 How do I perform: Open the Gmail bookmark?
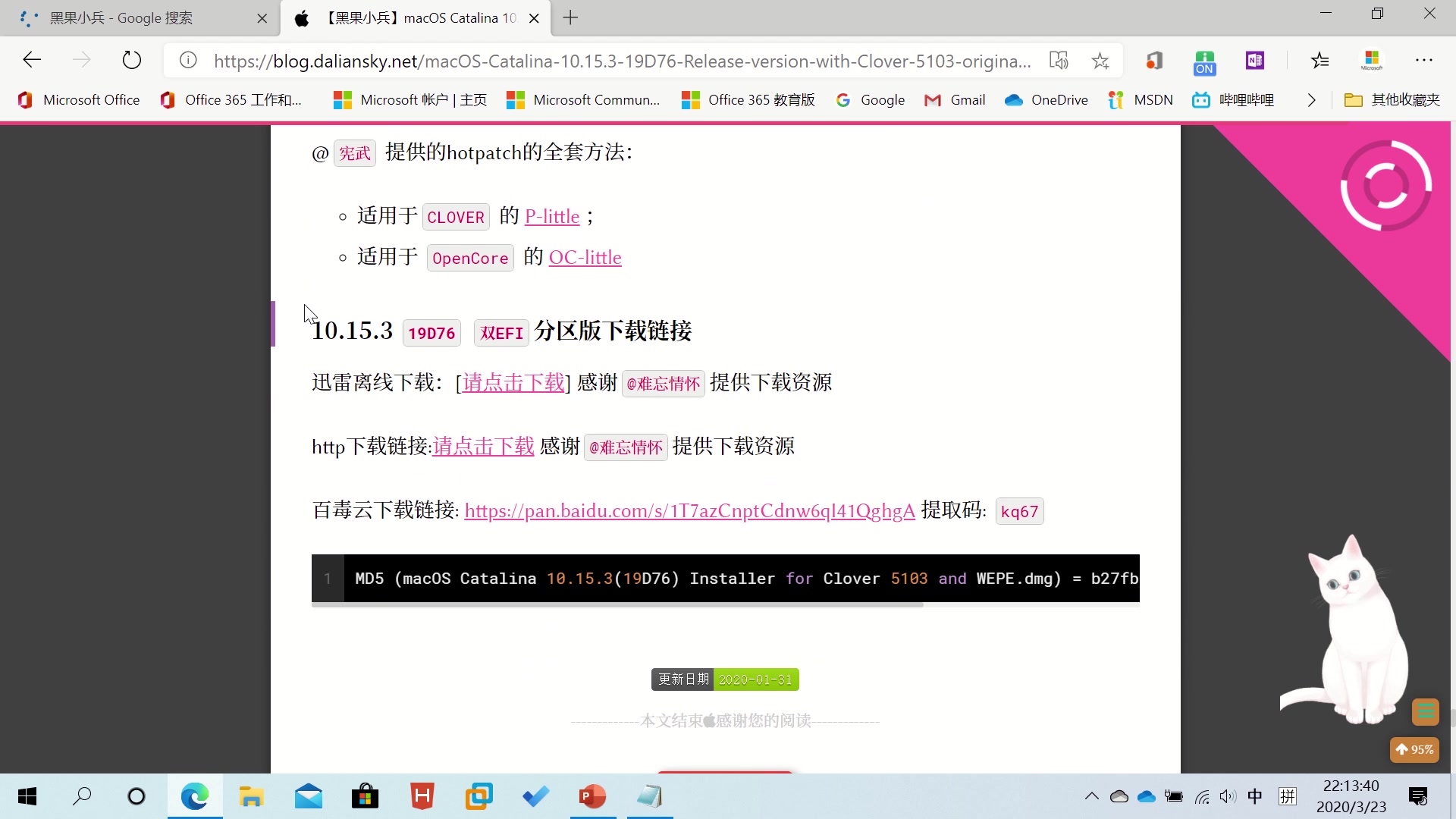pyautogui.click(x=955, y=100)
